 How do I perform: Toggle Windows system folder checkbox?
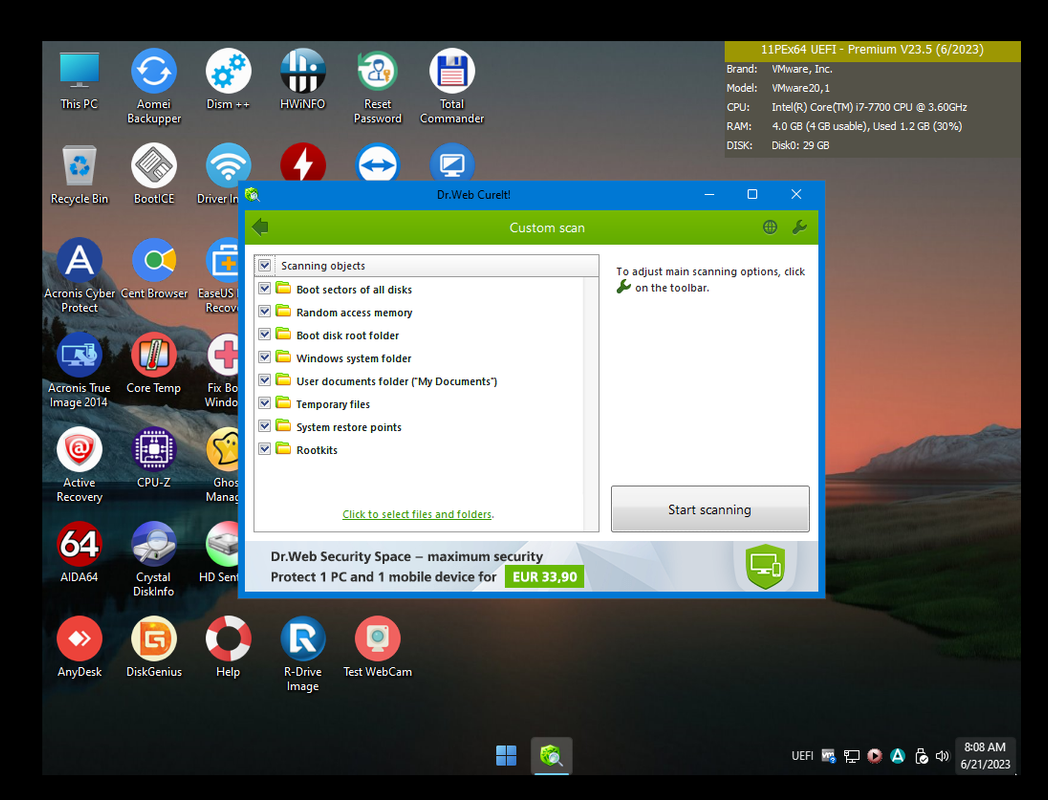[265, 357]
